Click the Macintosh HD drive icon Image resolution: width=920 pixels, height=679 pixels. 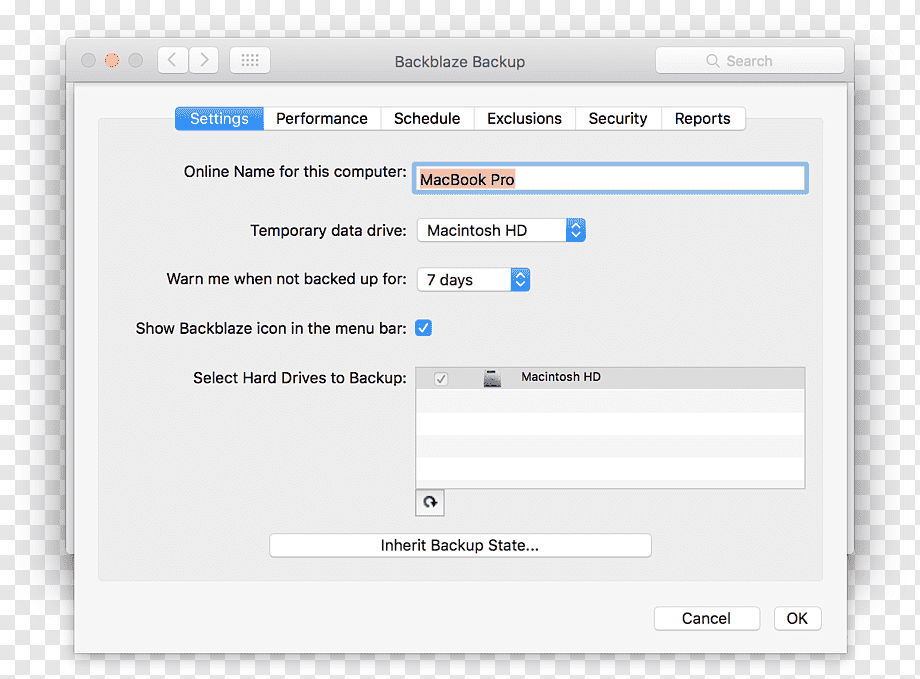492,378
